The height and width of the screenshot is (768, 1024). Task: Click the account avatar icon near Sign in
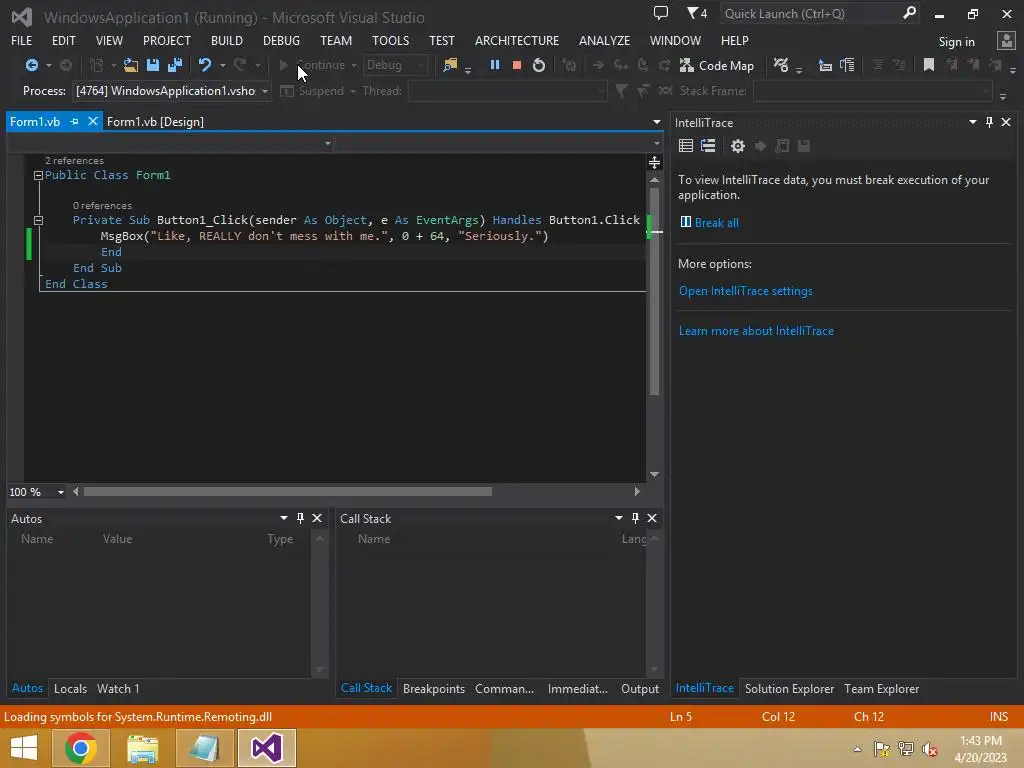[x=1006, y=41]
